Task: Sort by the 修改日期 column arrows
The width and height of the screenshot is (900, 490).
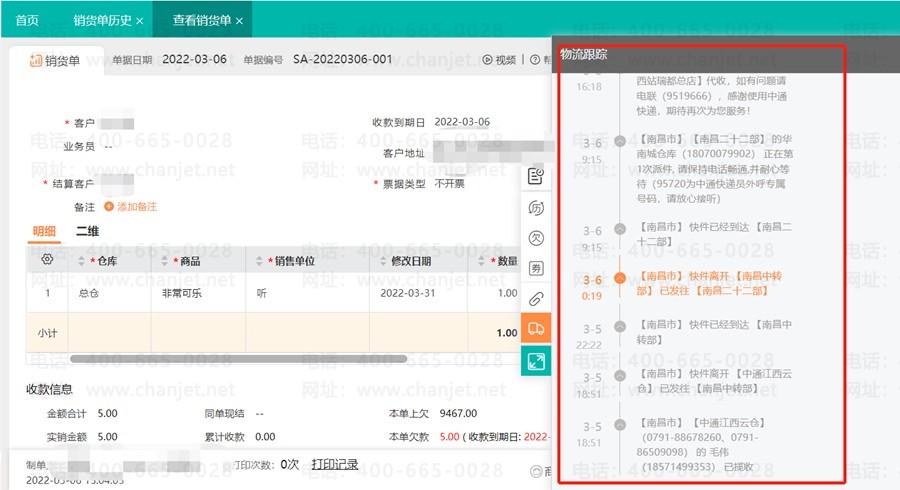Action: [383, 261]
